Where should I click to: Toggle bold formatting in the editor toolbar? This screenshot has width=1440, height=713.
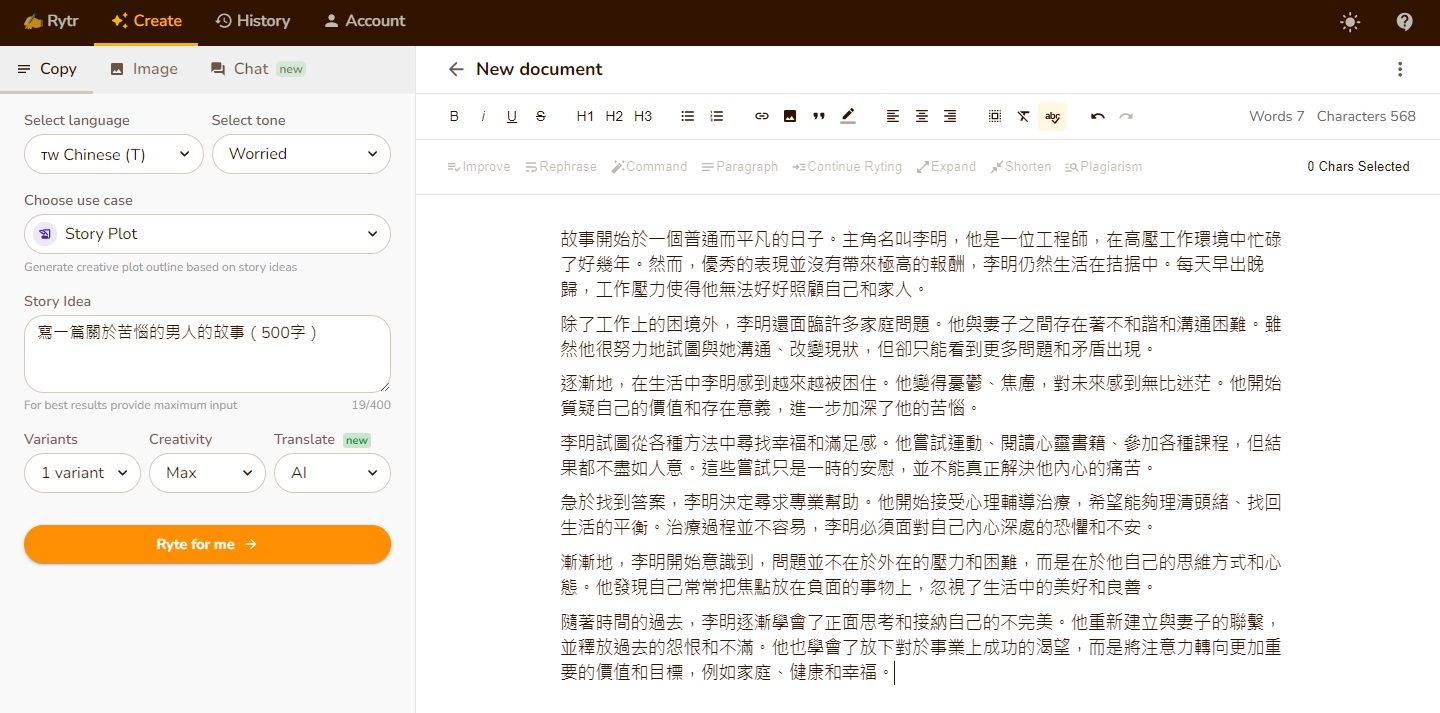point(454,116)
